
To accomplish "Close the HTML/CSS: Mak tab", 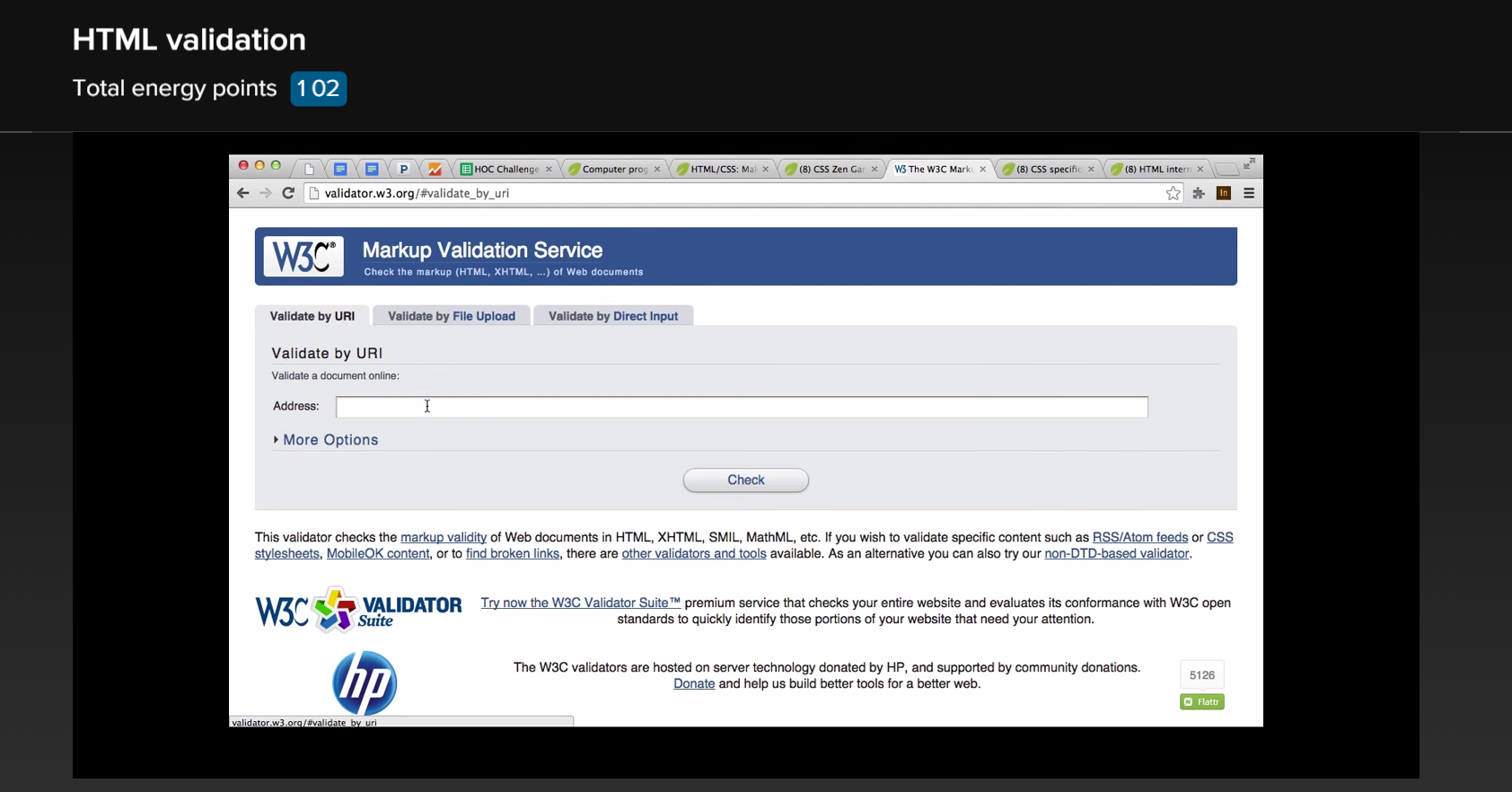I will [x=766, y=169].
